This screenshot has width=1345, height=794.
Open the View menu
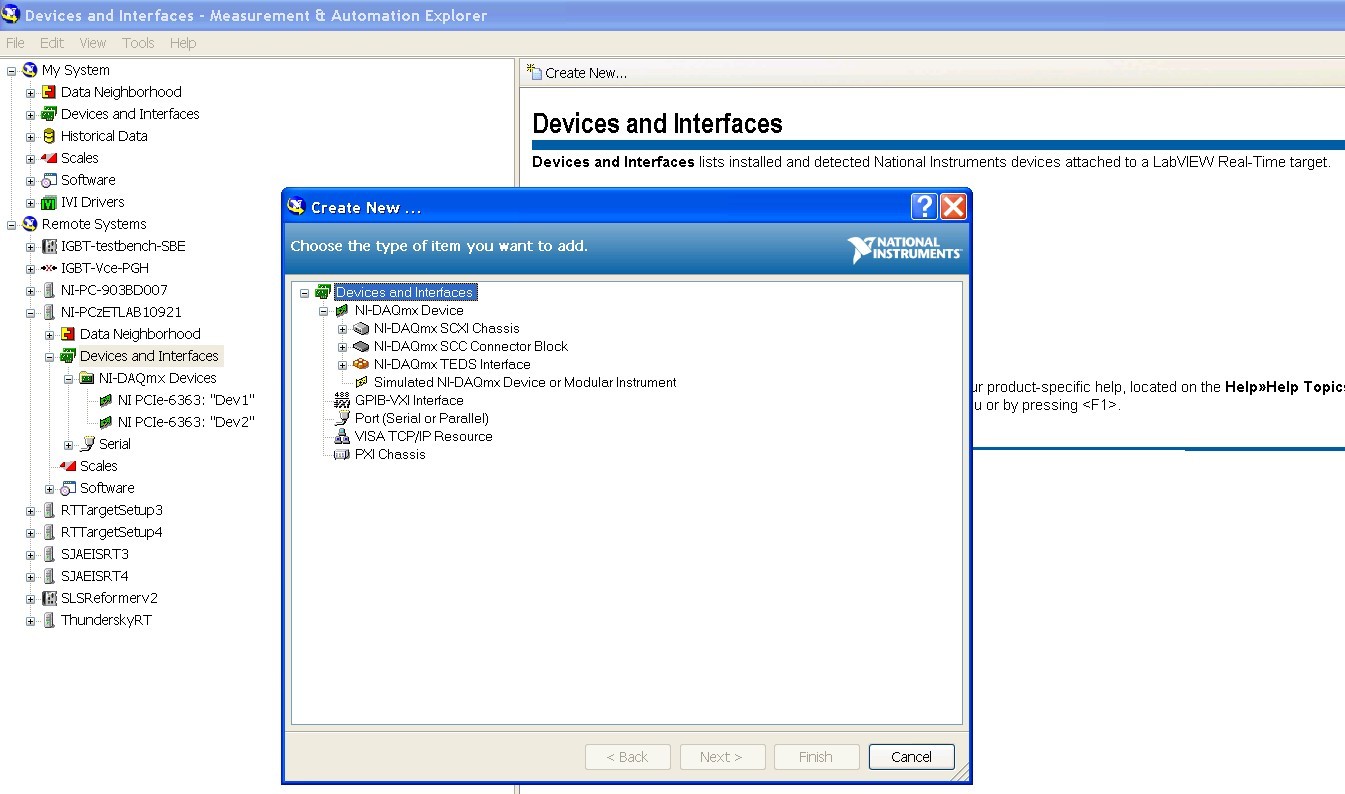tap(93, 43)
